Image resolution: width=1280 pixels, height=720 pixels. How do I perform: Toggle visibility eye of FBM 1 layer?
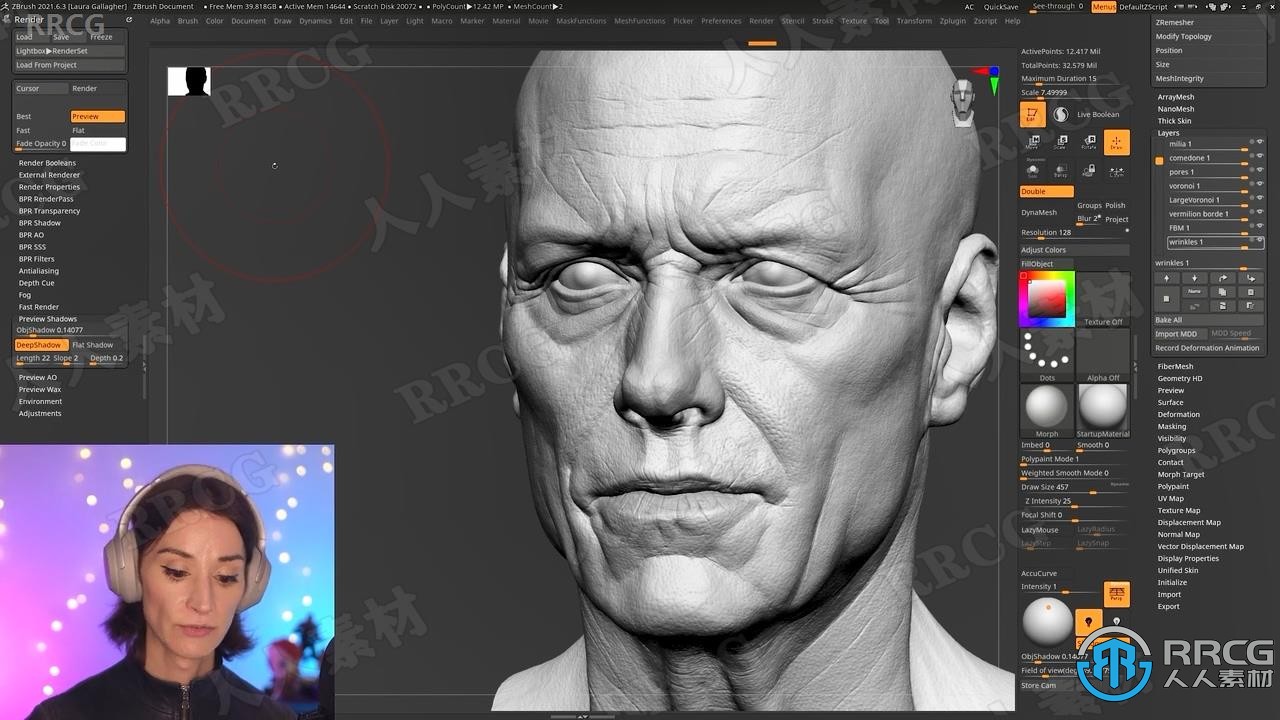[1259, 227]
